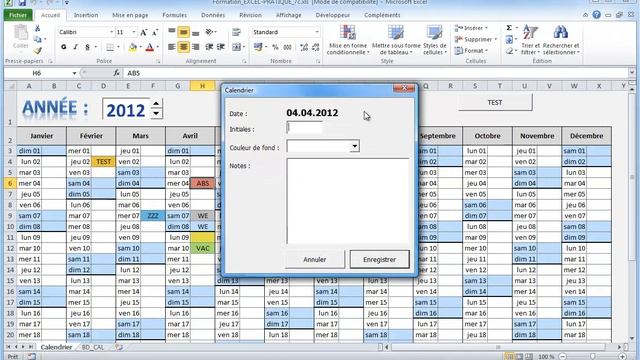640x360 pixels.
Task: Switch to the Insertion tab
Action: pos(86,15)
